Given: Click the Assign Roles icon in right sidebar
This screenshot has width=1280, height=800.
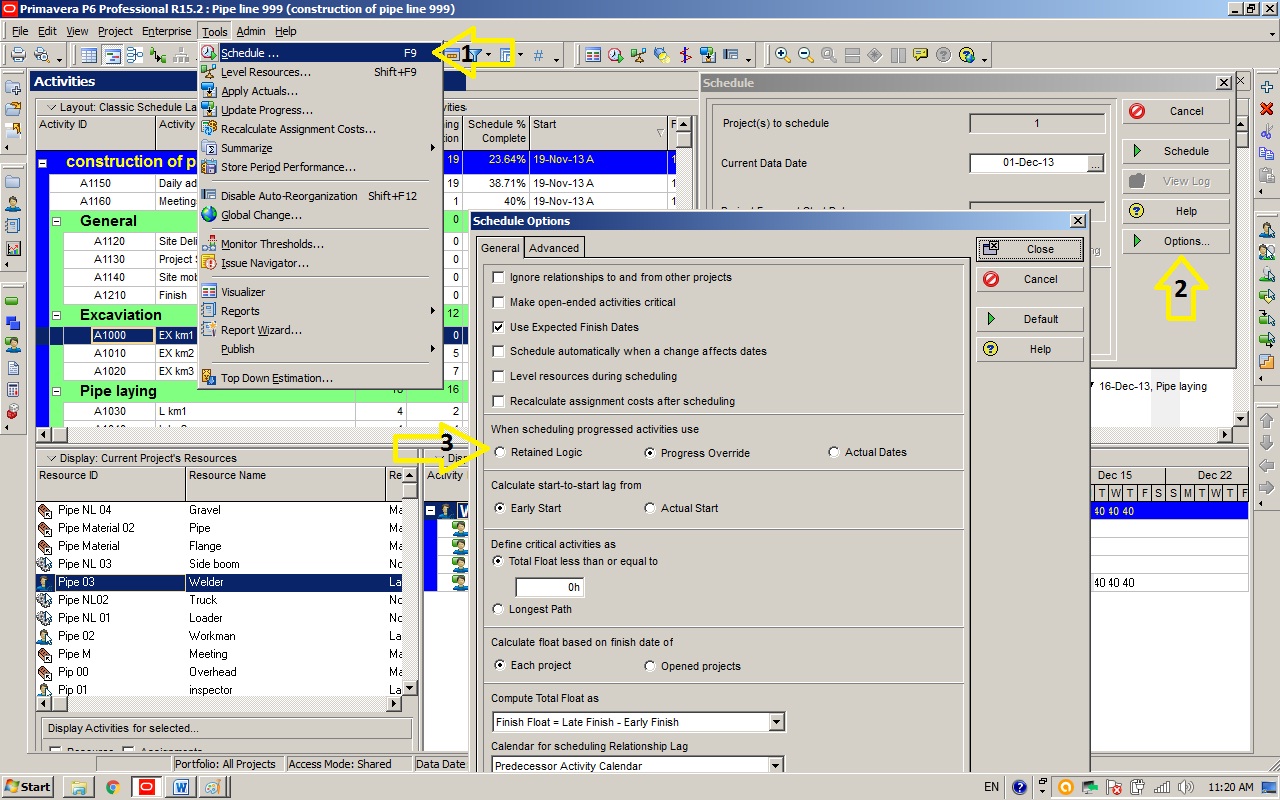Looking at the screenshot, I should coord(1266,275).
